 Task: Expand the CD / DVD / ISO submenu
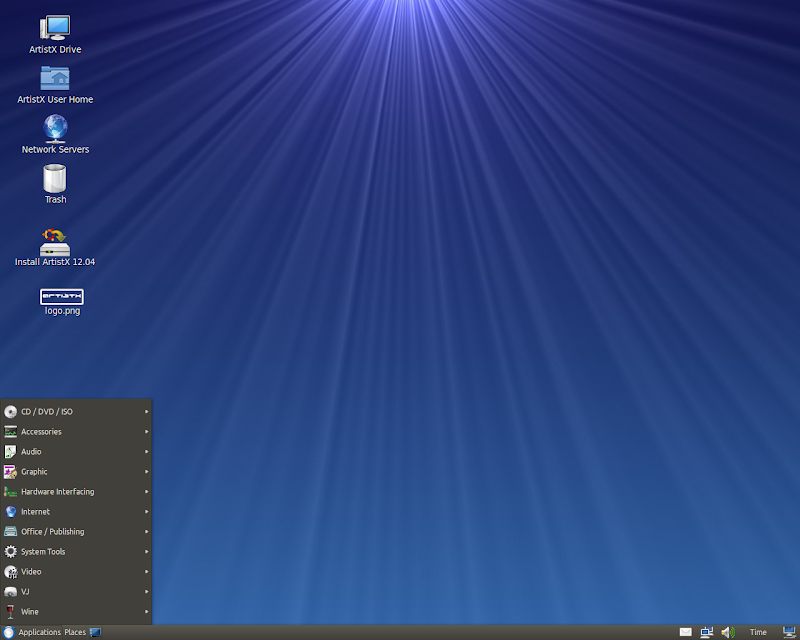pos(77,411)
